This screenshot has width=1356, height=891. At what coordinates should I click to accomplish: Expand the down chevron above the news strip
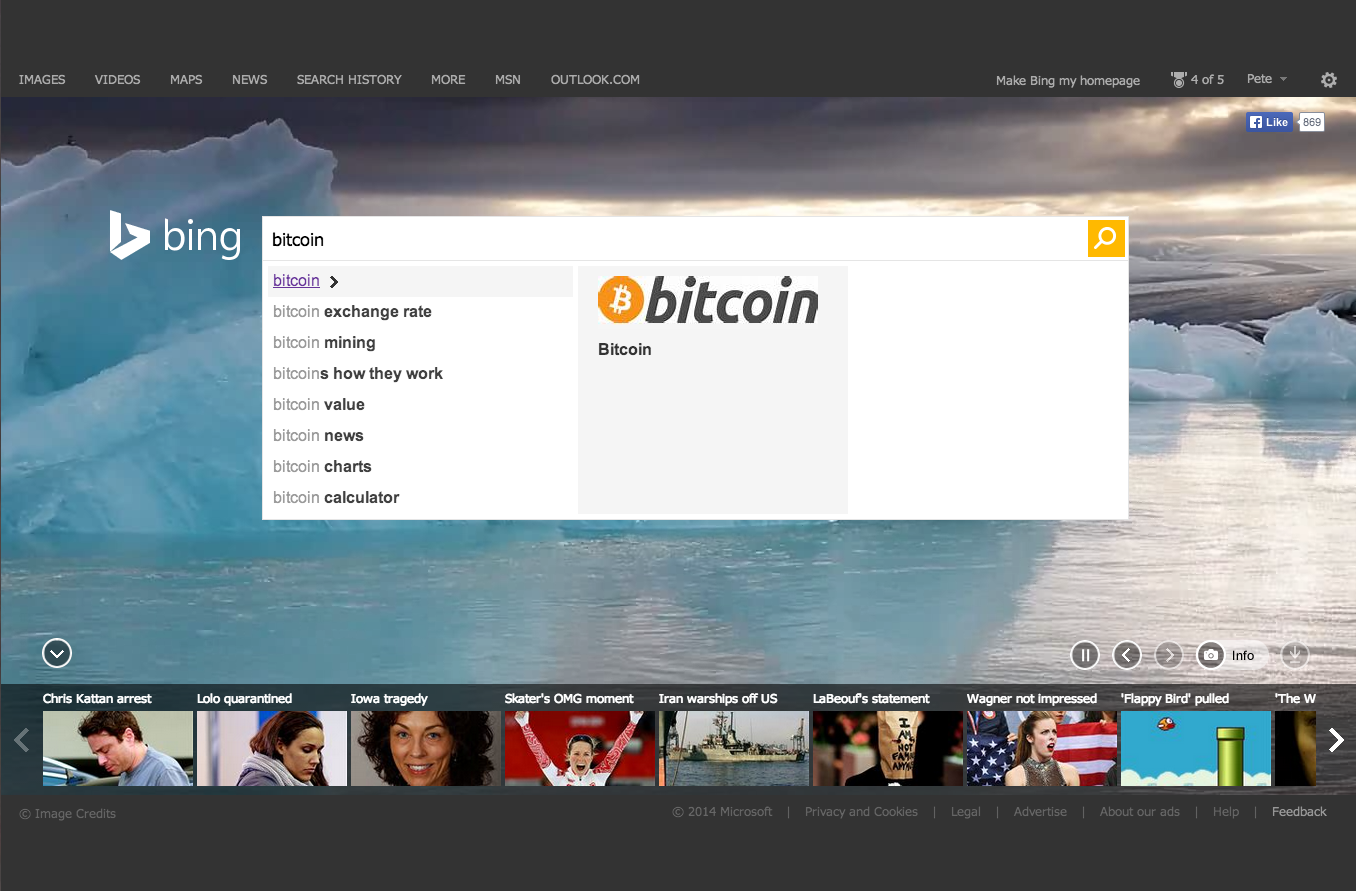pos(57,653)
